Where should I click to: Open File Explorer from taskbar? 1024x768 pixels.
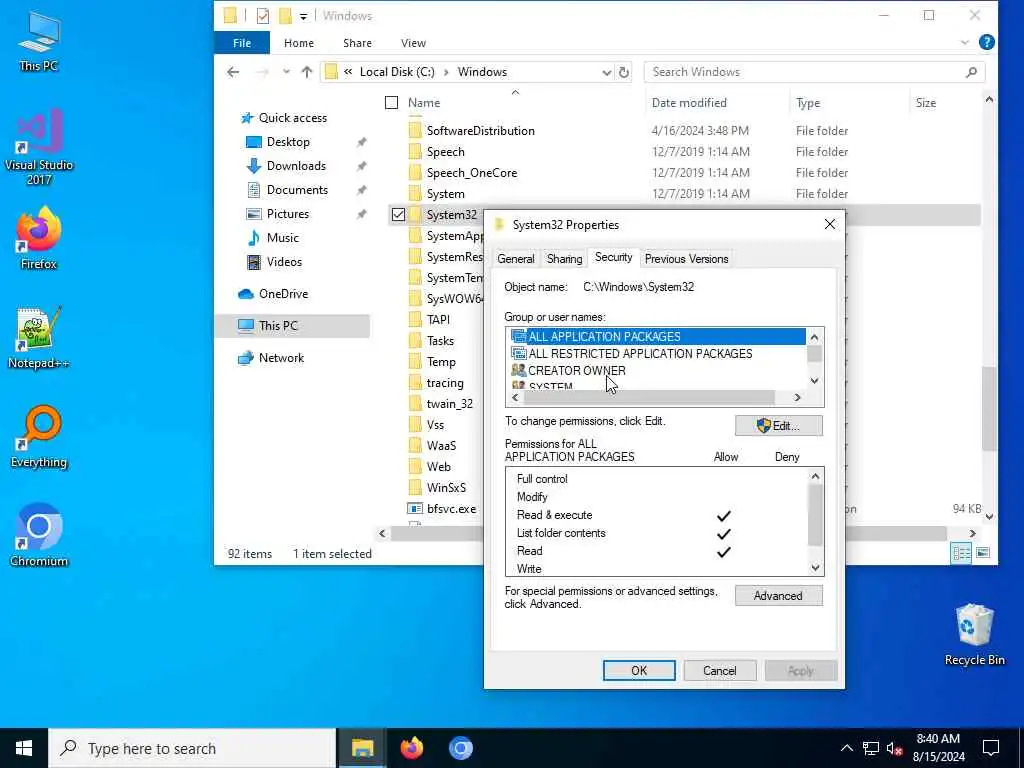pyautogui.click(x=362, y=748)
